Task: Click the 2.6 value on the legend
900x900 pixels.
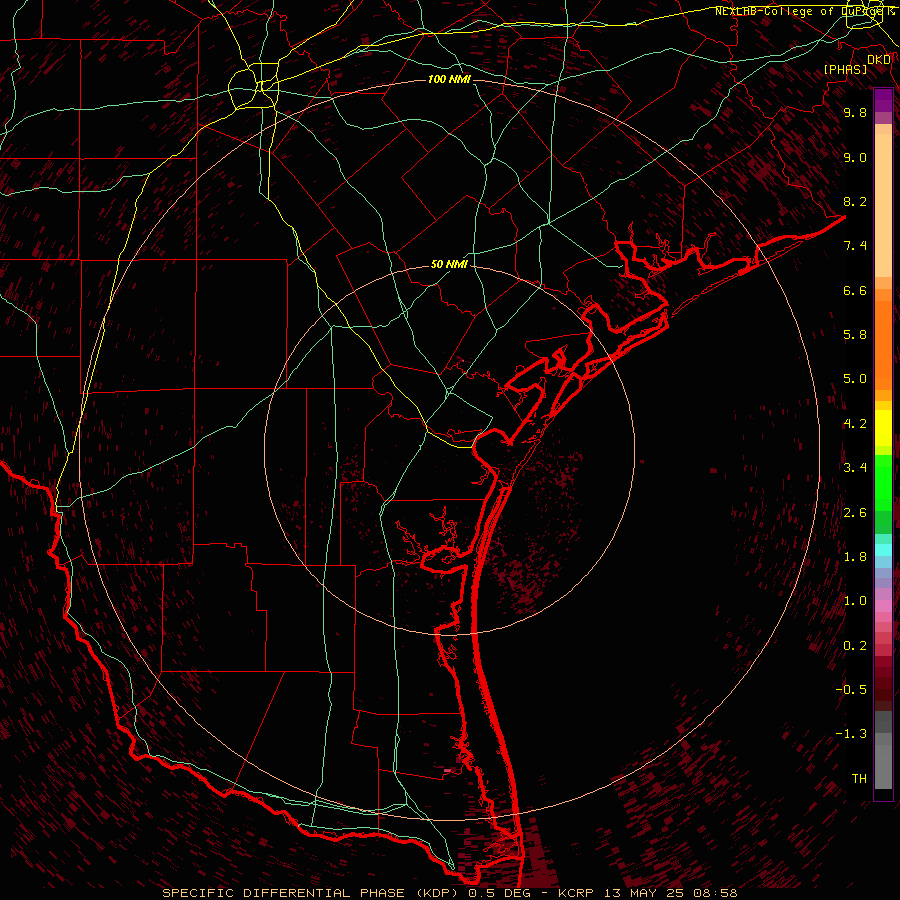Action: 855,513
